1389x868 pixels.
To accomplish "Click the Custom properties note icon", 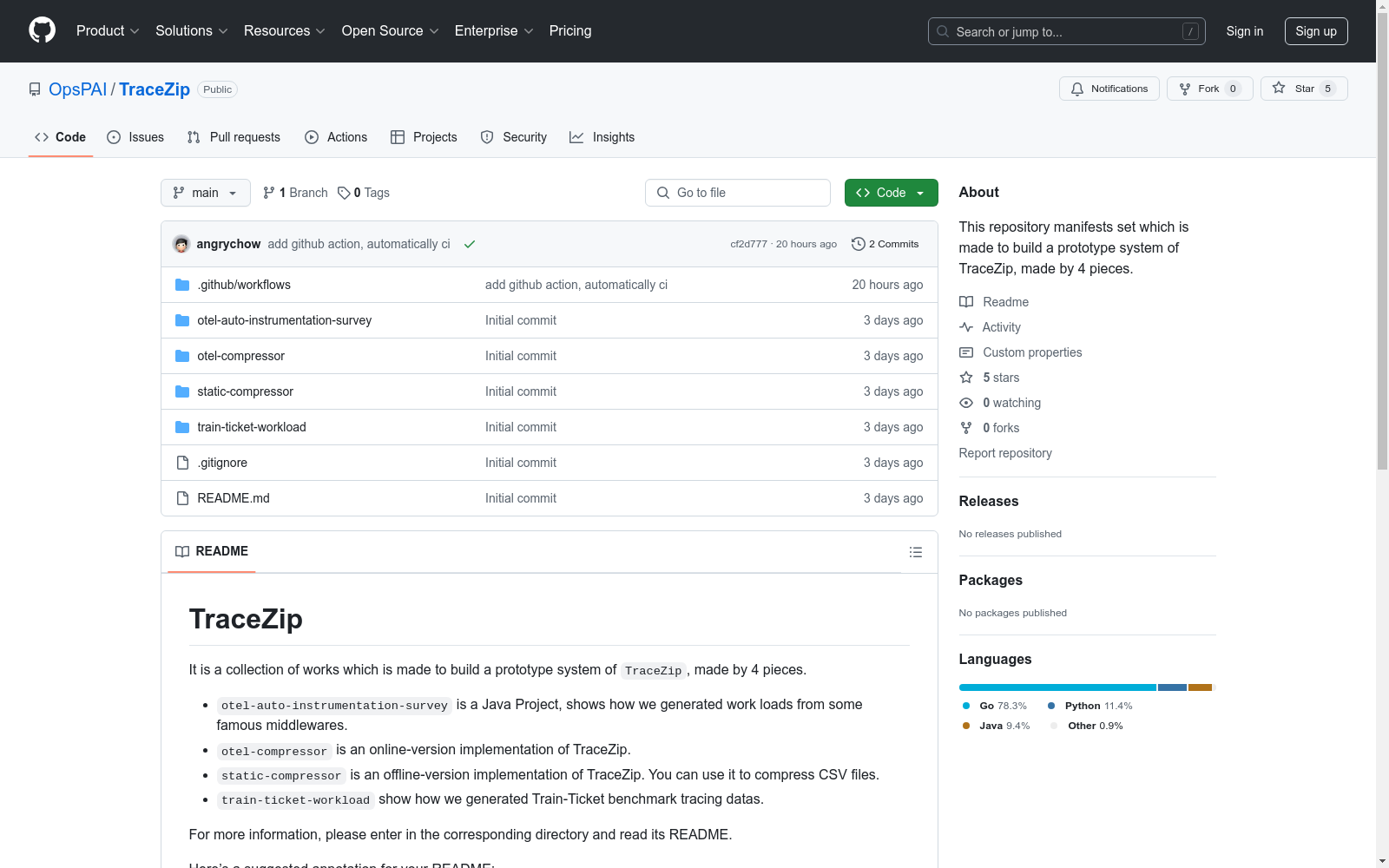I will click(x=966, y=352).
